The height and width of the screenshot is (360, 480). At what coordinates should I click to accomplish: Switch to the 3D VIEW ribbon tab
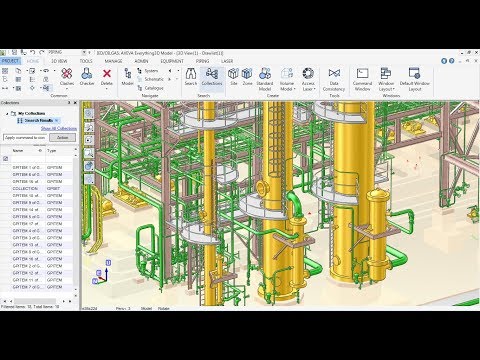coord(59,61)
